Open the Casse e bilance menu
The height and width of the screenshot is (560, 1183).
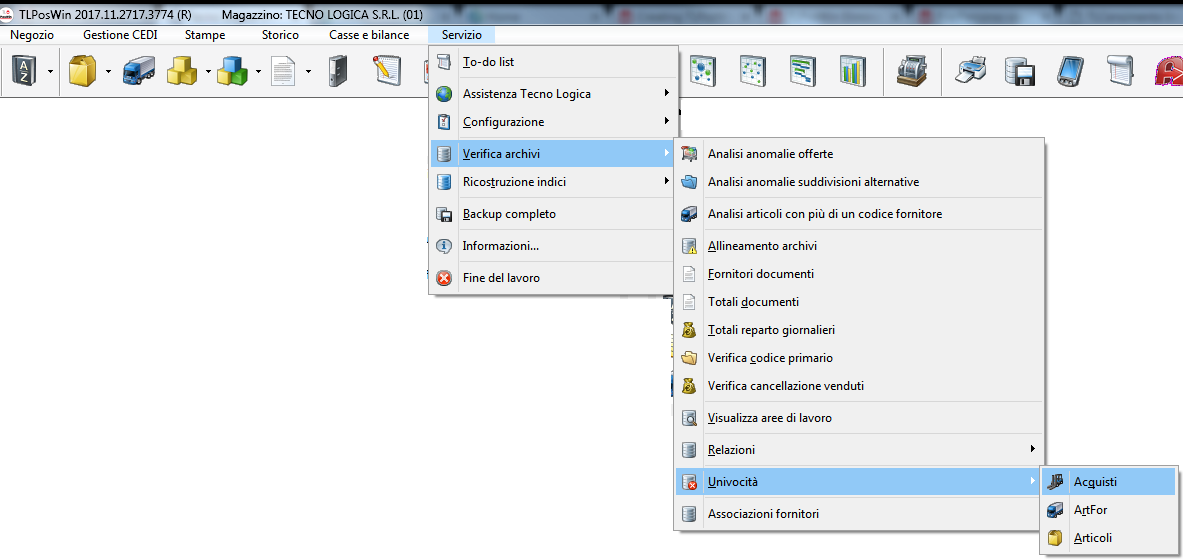[369, 35]
